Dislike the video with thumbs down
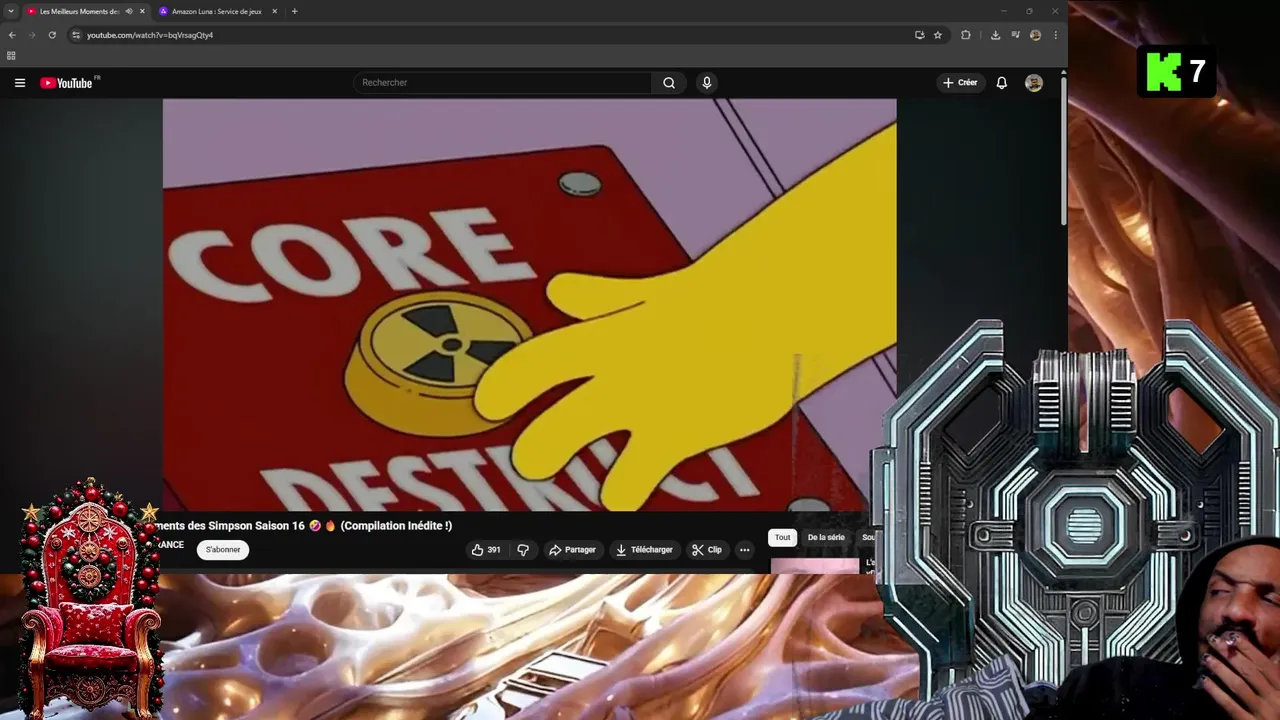1280x720 pixels. pyautogui.click(x=523, y=550)
